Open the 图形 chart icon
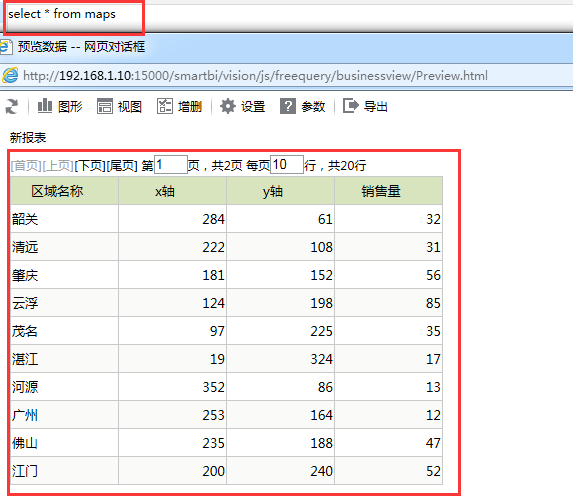This screenshot has height=503, width=573. pyautogui.click(x=45, y=106)
